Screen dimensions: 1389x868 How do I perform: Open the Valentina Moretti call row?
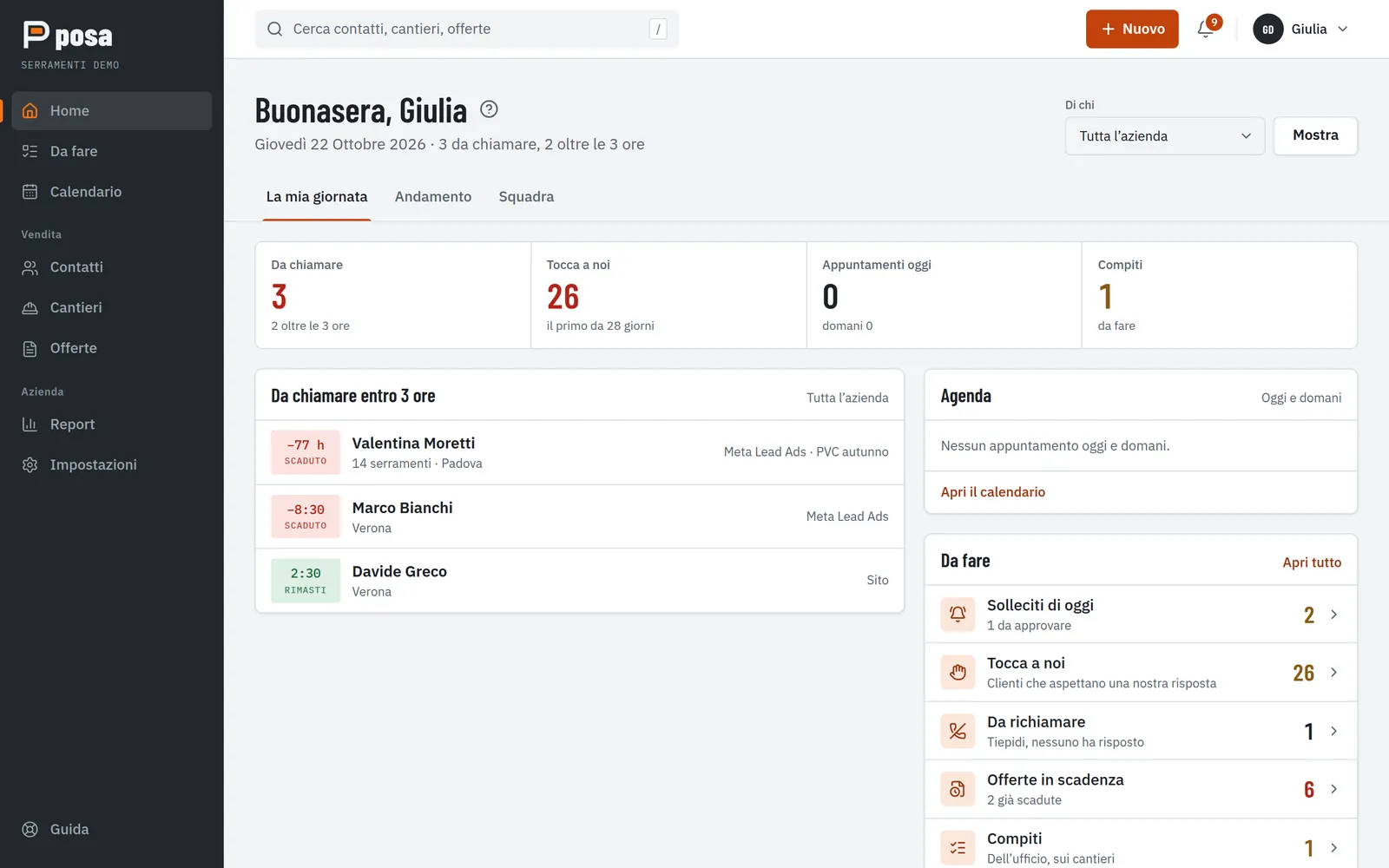coord(580,452)
